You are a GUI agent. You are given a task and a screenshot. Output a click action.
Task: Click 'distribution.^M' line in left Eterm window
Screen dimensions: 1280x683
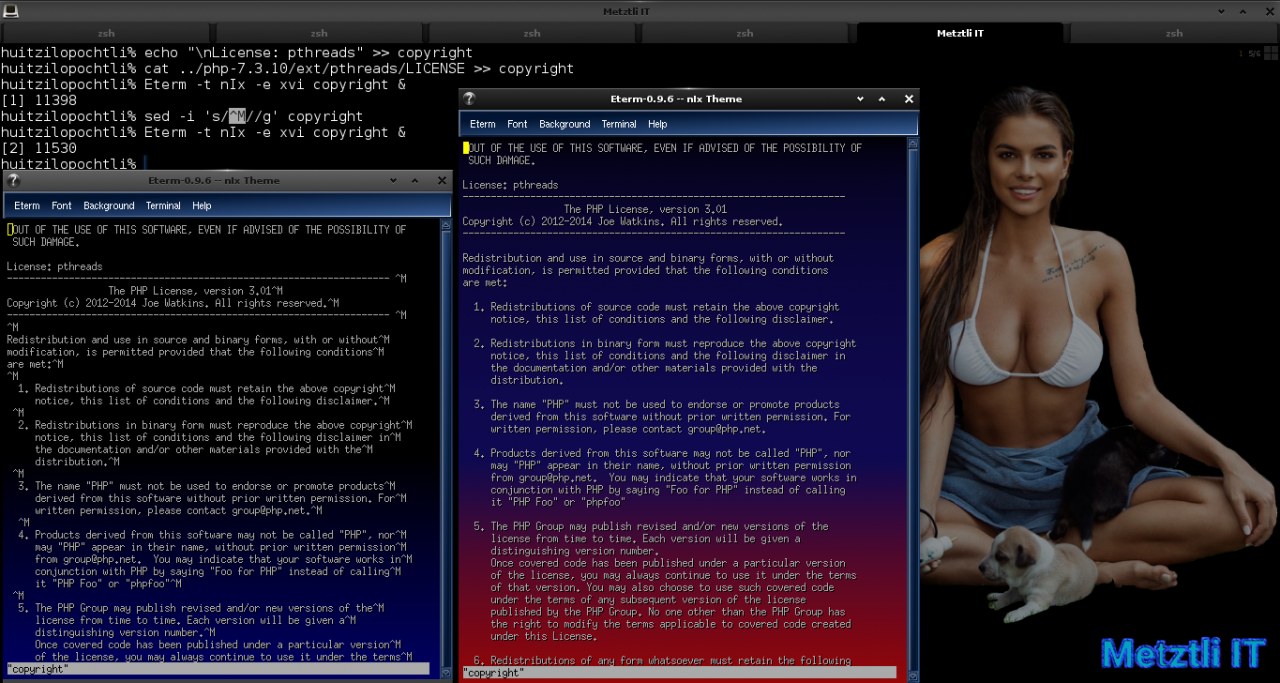click(x=77, y=462)
